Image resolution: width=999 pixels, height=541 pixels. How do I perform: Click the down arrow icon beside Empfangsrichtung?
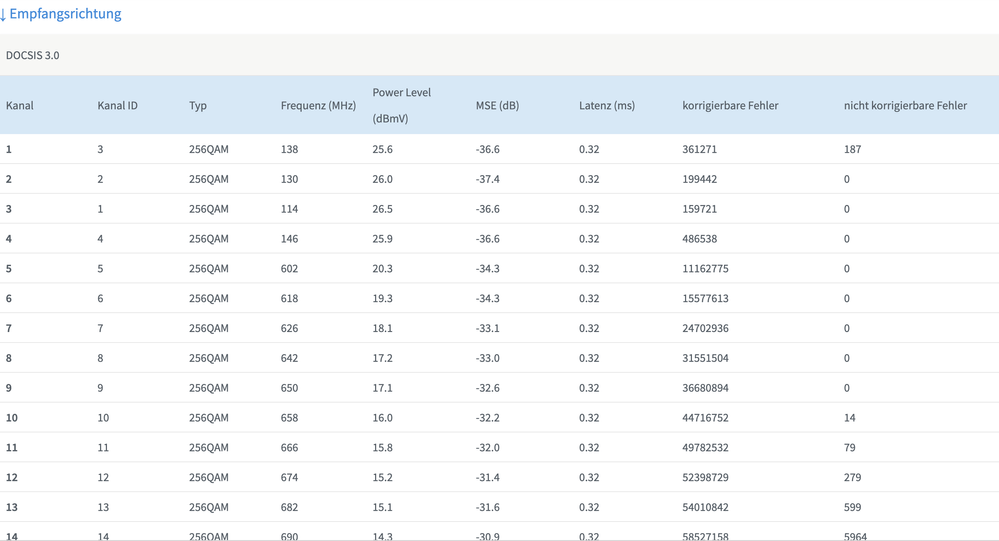point(3,15)
